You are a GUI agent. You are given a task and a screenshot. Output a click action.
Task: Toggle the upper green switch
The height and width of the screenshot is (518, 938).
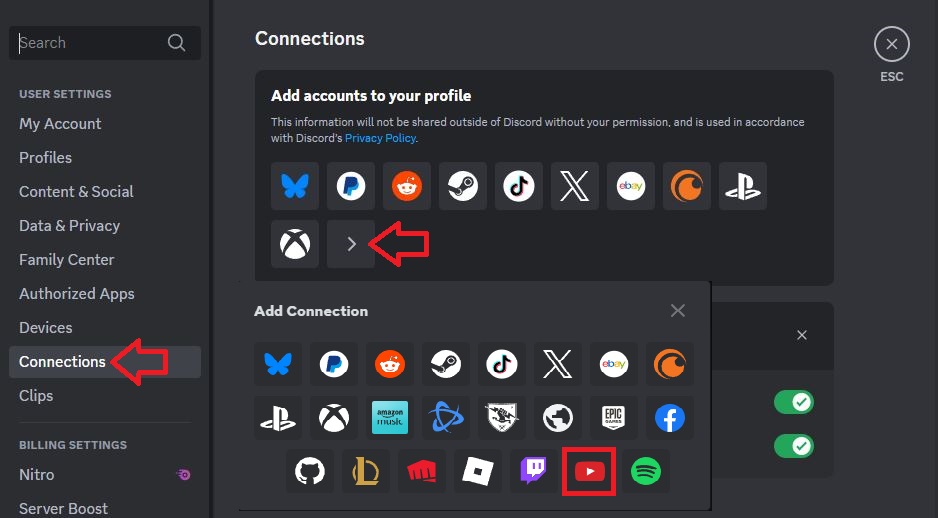click(x=794, y=402)
